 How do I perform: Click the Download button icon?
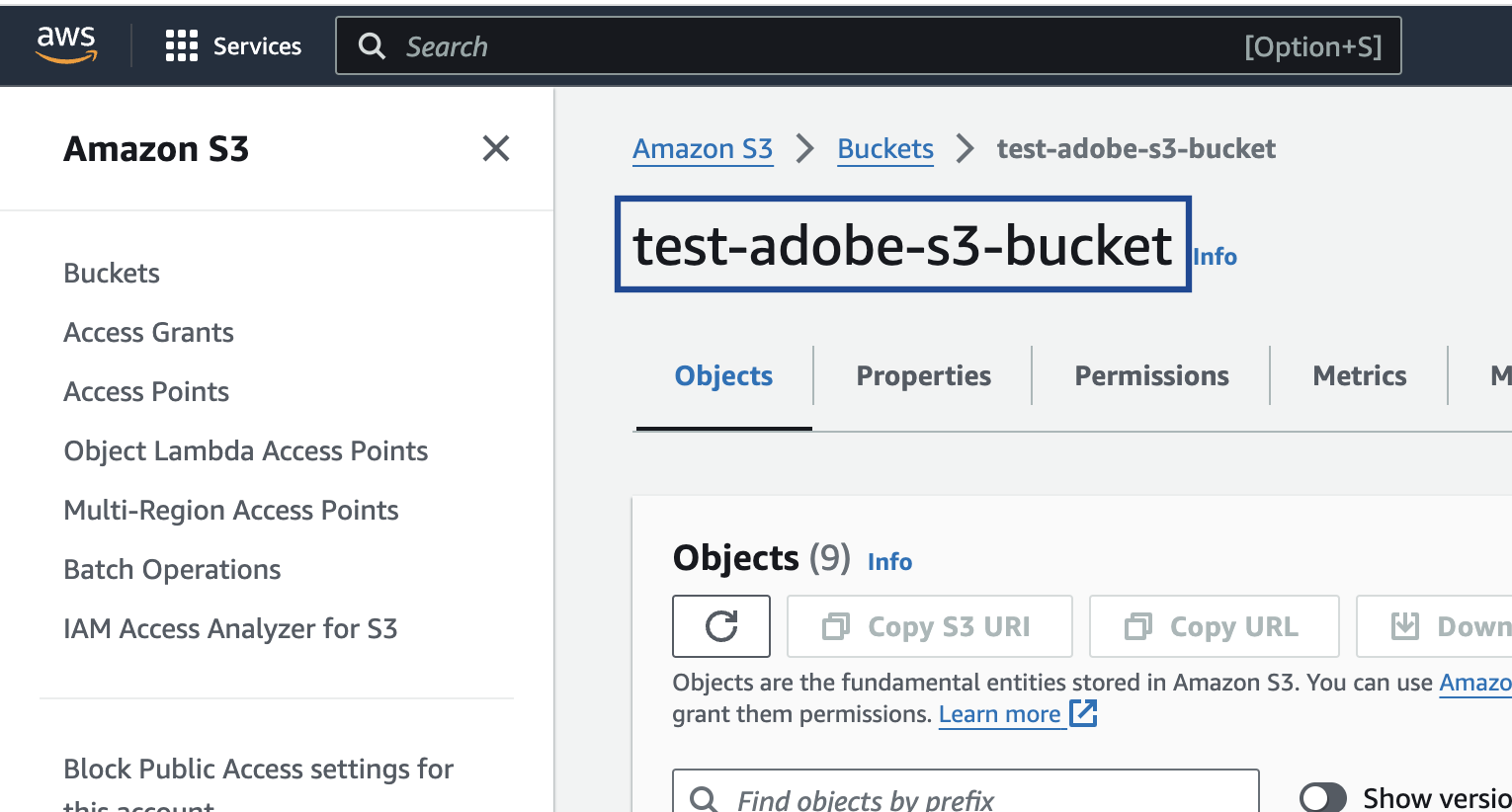1404,626
